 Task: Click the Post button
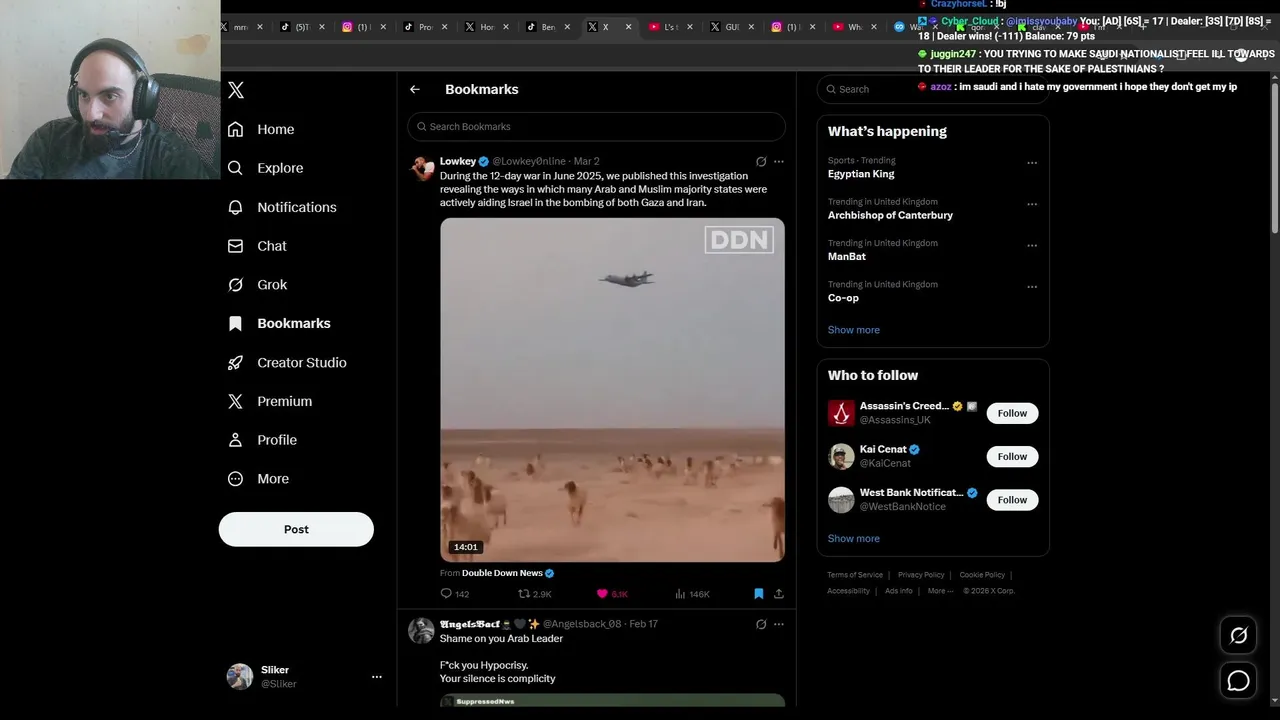[296, 529]
